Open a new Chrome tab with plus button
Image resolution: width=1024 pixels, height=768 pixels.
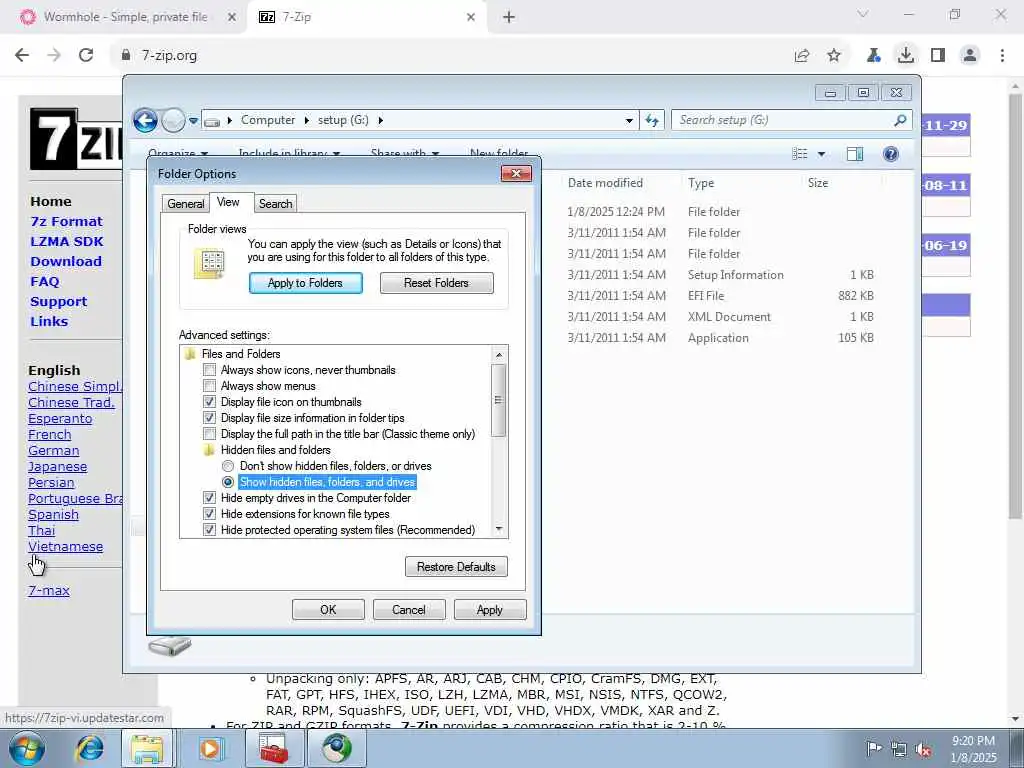(509, 17)
